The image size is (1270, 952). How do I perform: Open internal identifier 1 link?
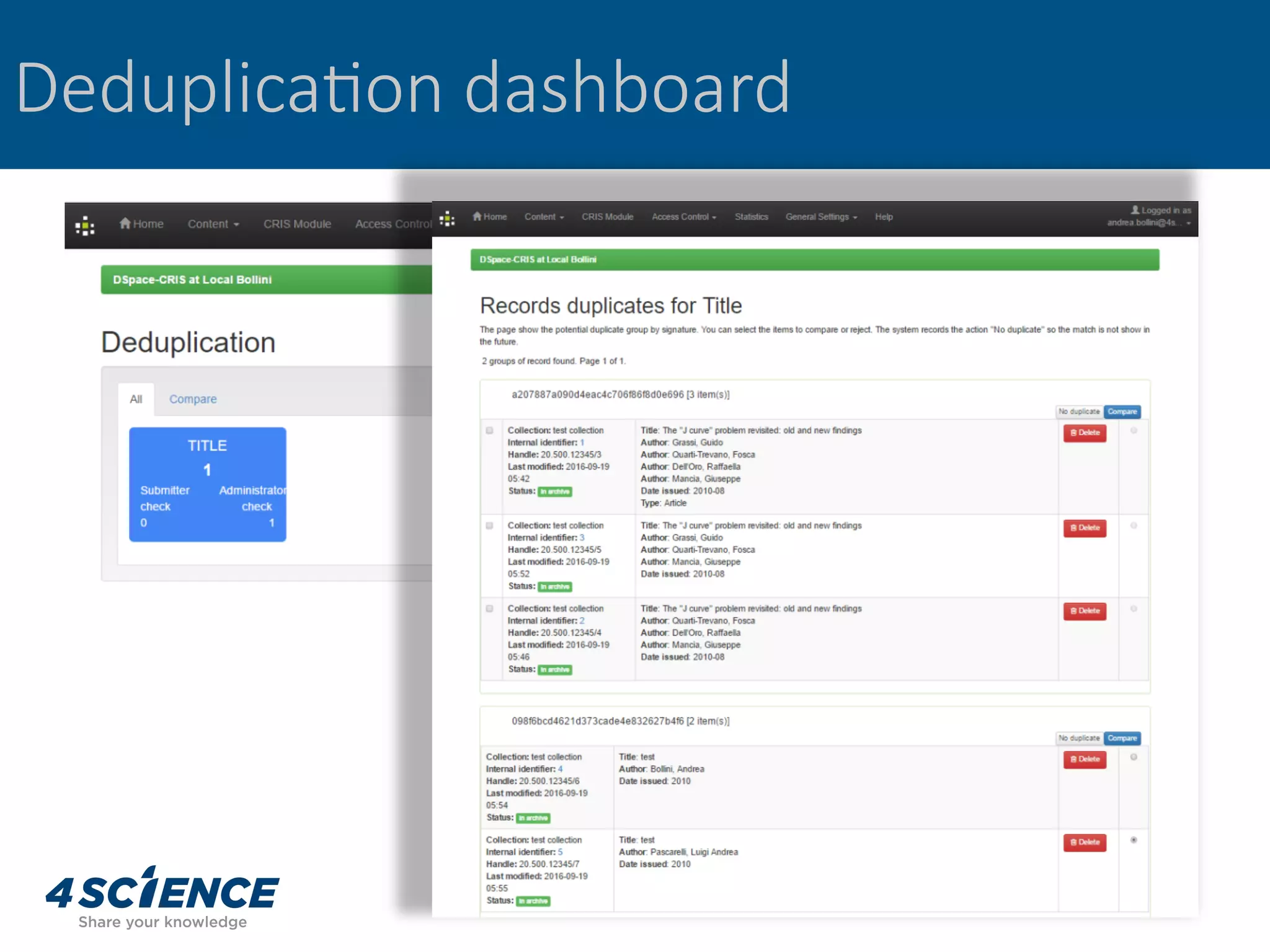582,443
